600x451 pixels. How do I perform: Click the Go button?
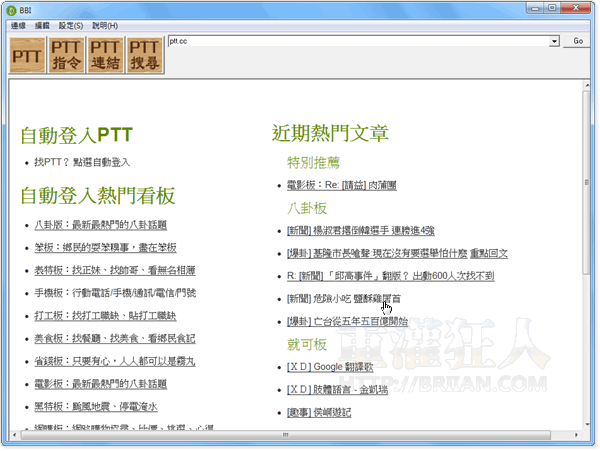(578, 41)
